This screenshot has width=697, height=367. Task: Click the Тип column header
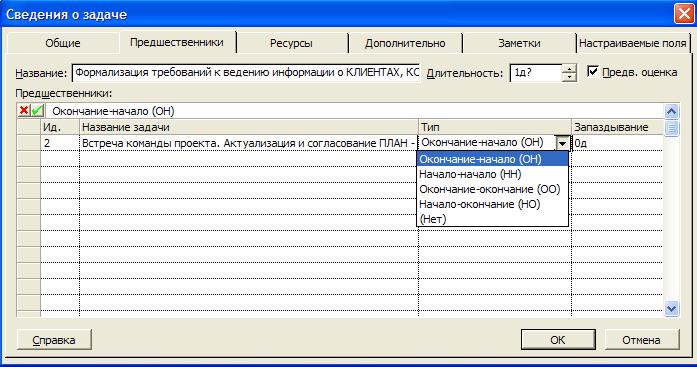click(495, 127)
